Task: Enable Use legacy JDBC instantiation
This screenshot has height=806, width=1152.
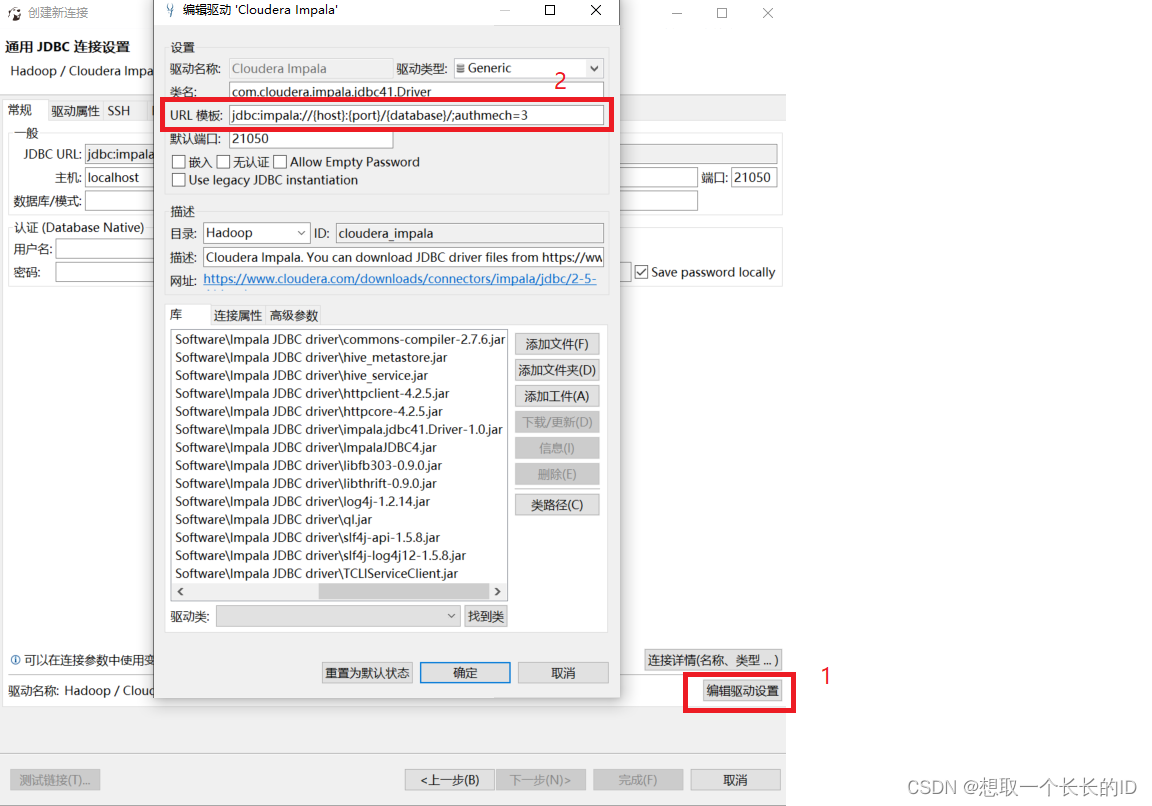Action: (x=179, y=180)
